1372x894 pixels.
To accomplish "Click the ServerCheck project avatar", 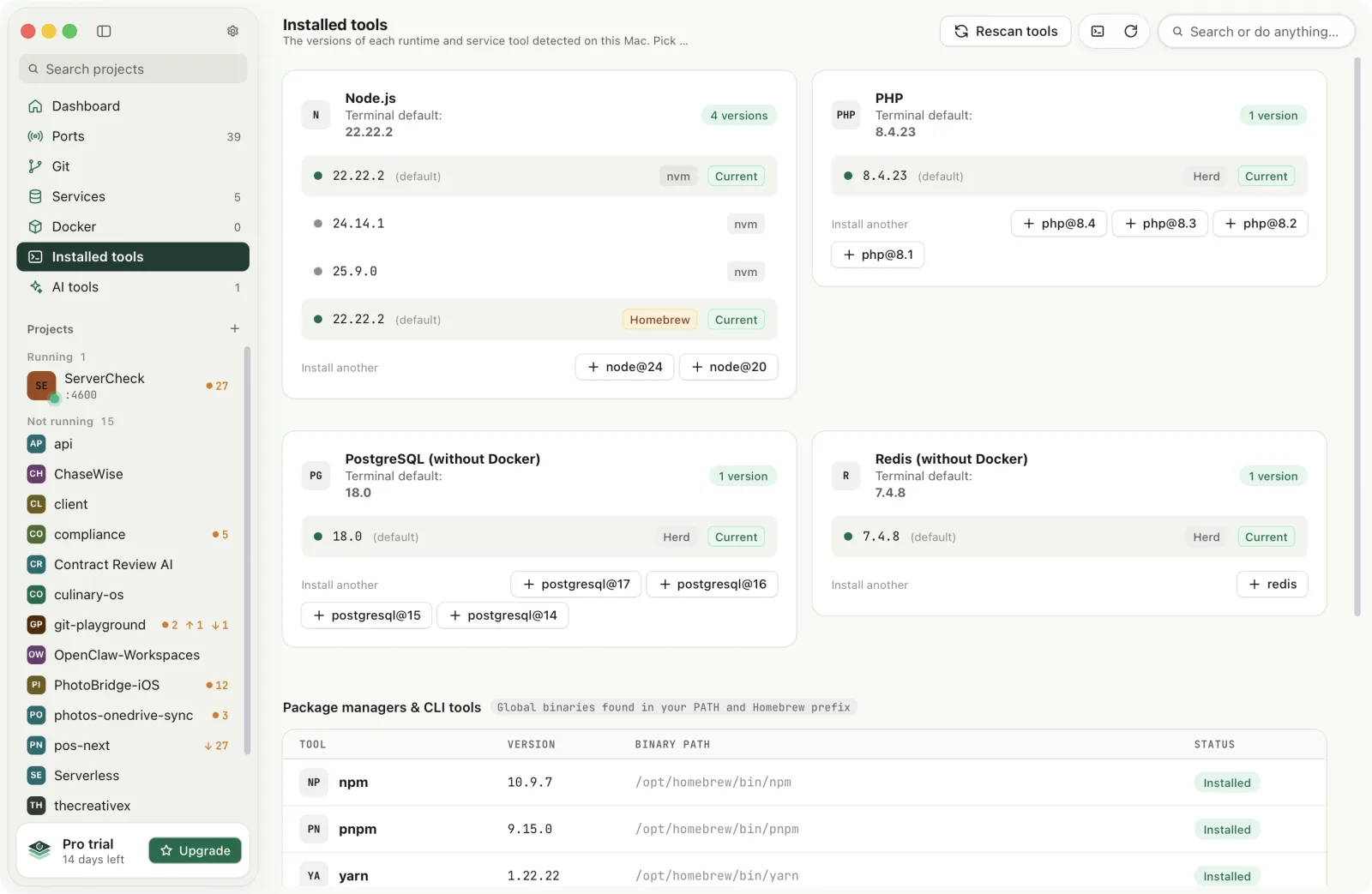I will point(42,386).
